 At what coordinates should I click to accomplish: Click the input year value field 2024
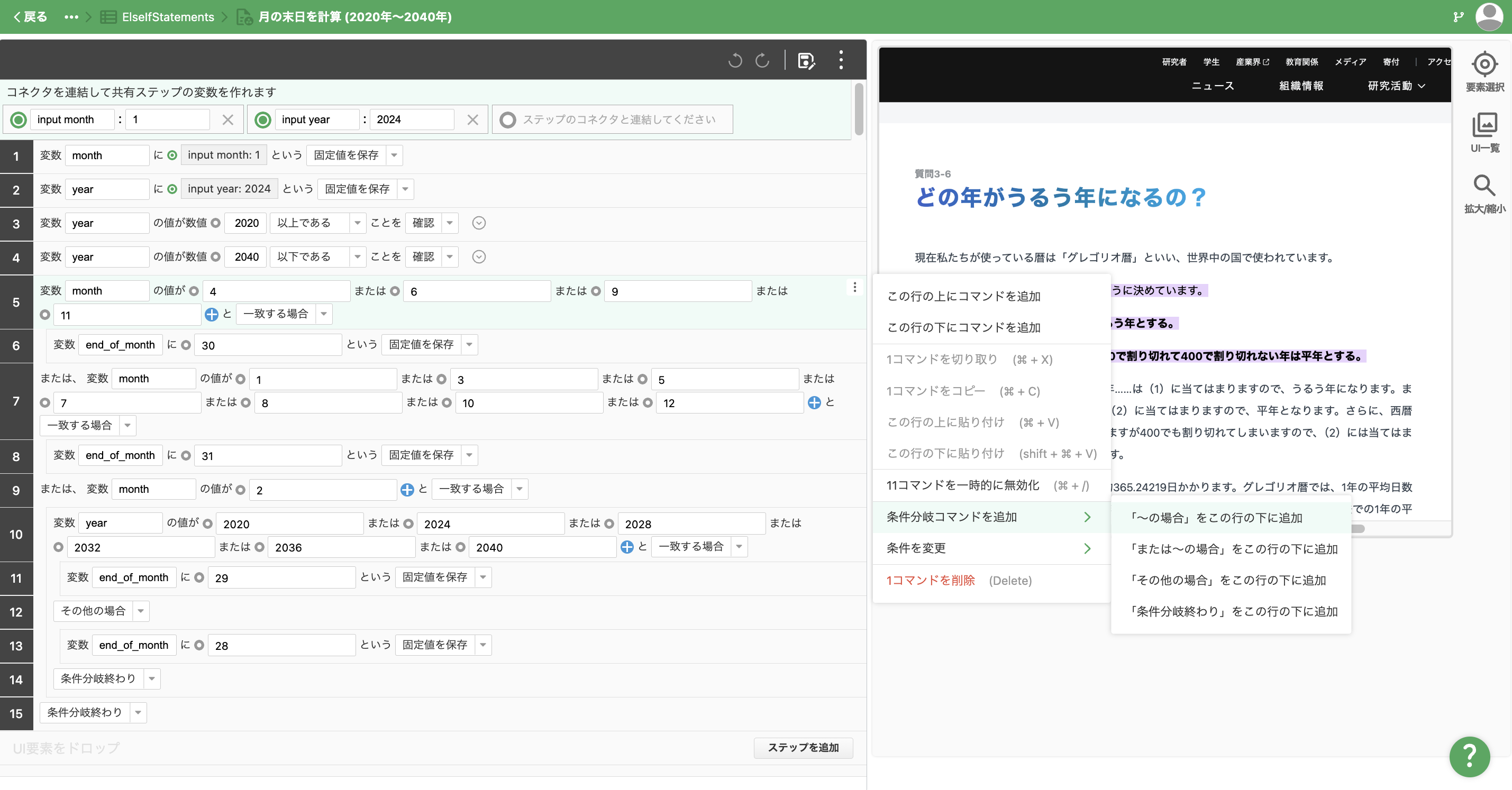(412, 120)
